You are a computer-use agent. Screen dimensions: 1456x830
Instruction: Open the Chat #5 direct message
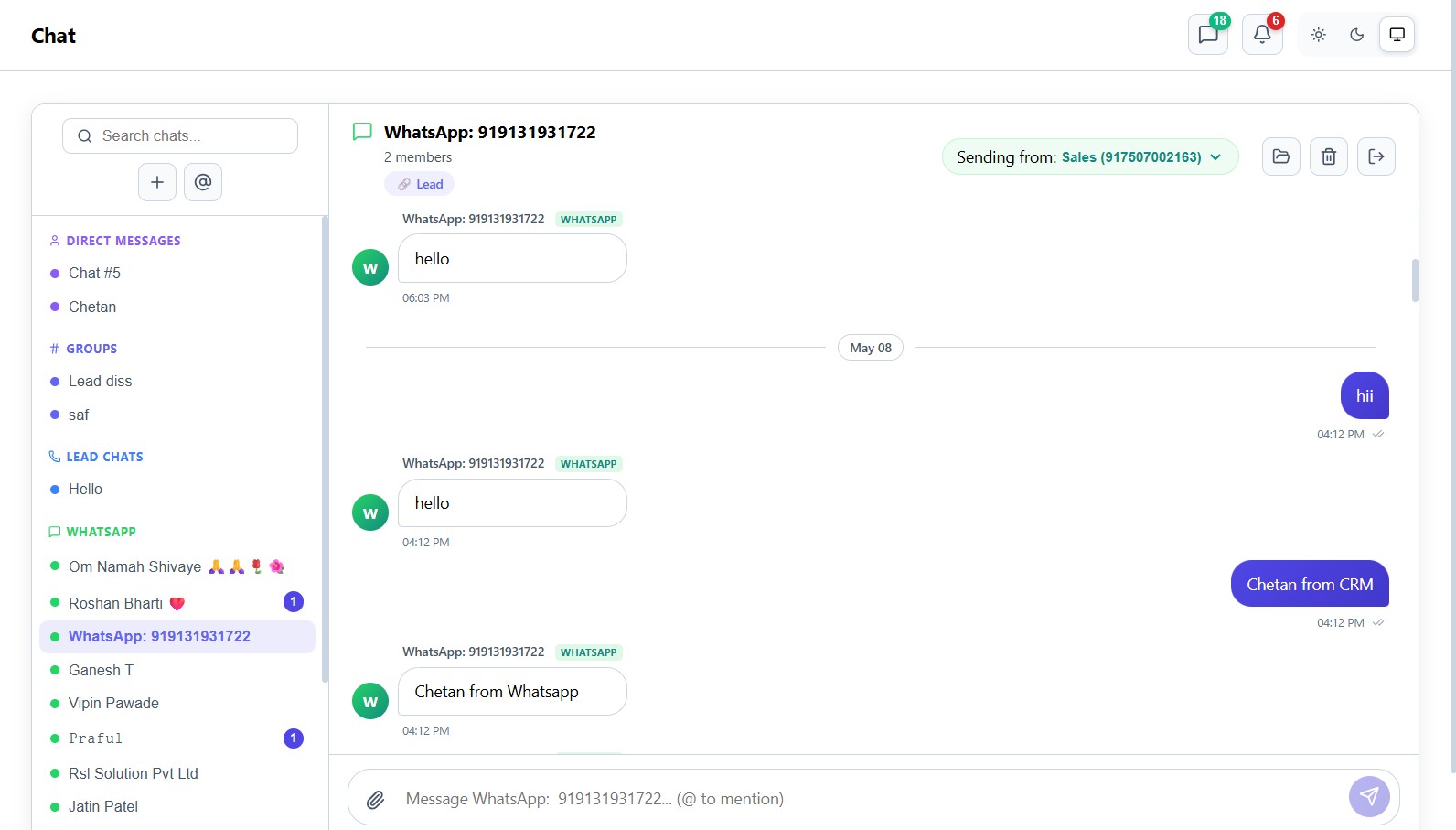tap(177, 273)
